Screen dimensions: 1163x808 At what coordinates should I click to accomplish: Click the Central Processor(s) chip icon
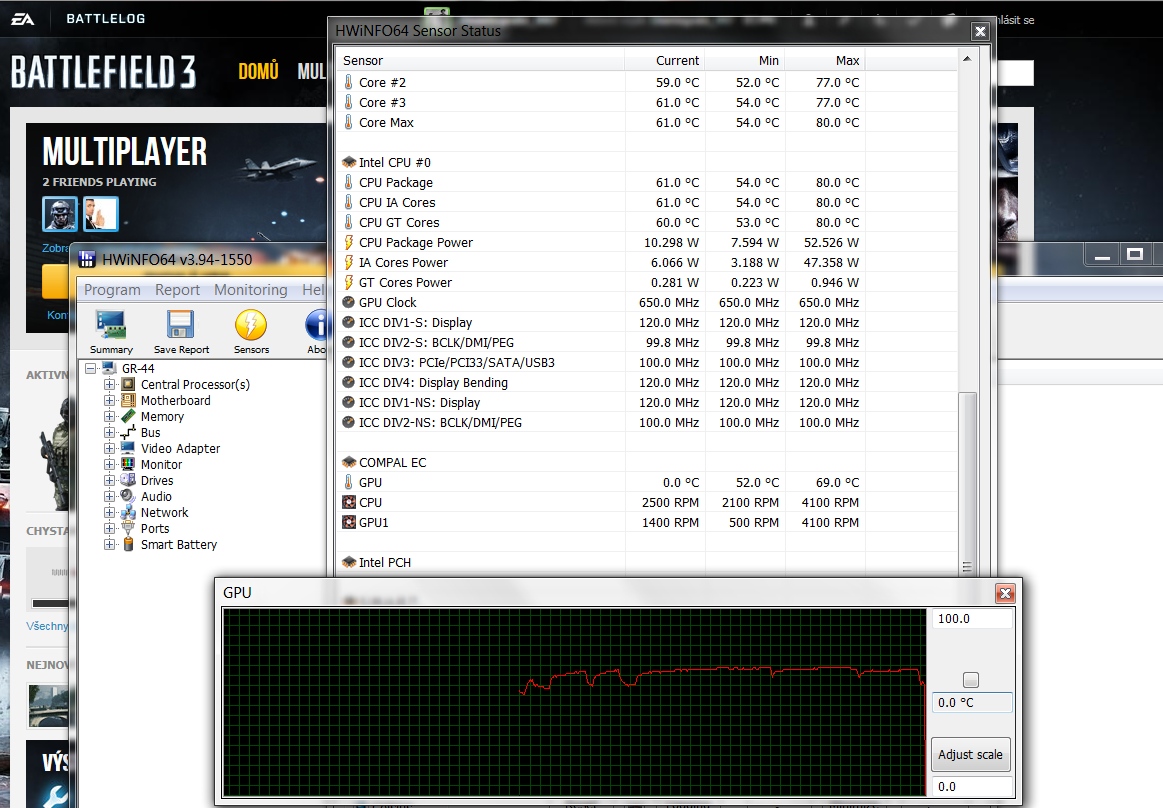pos(128,384)
